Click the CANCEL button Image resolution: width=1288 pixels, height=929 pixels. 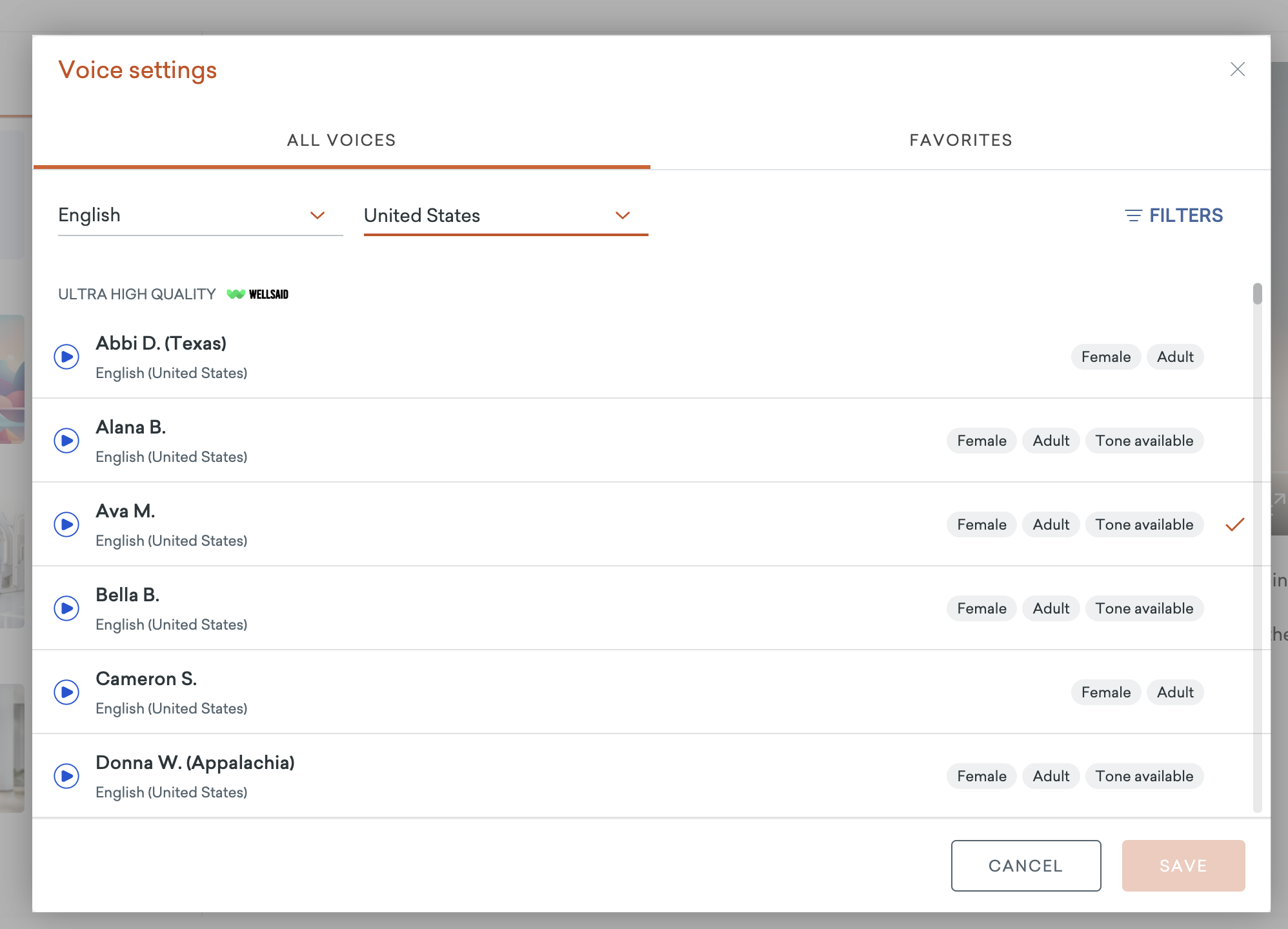1025,866
